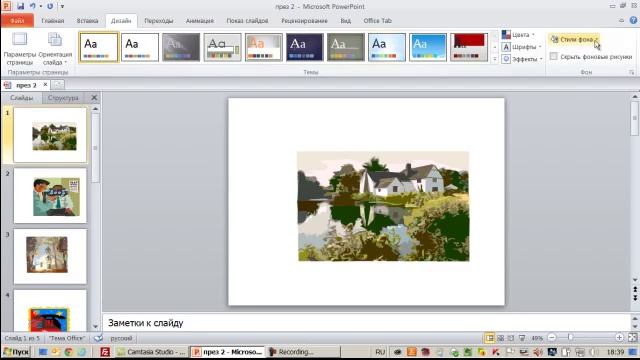Click the zoom in plus button
The height and width of the screenshot is (360, 640).
(x=619, y=338)
